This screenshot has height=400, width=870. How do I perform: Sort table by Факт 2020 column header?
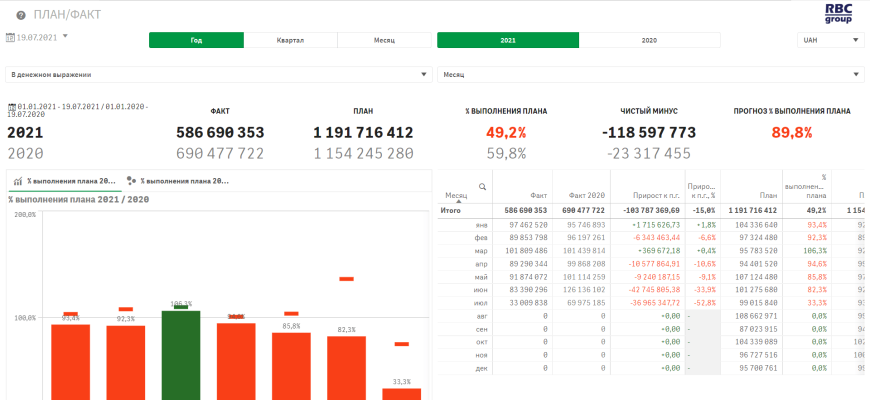point(587,196)
